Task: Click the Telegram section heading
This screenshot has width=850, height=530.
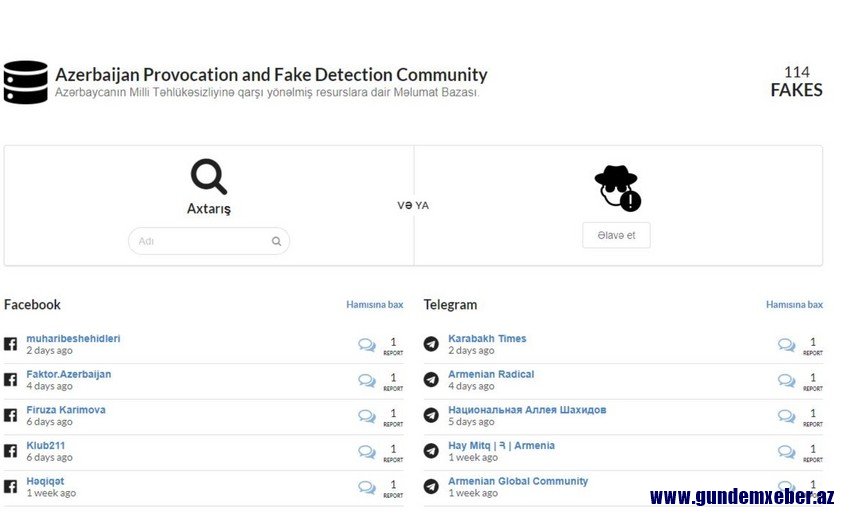Action: click(450, 305)
